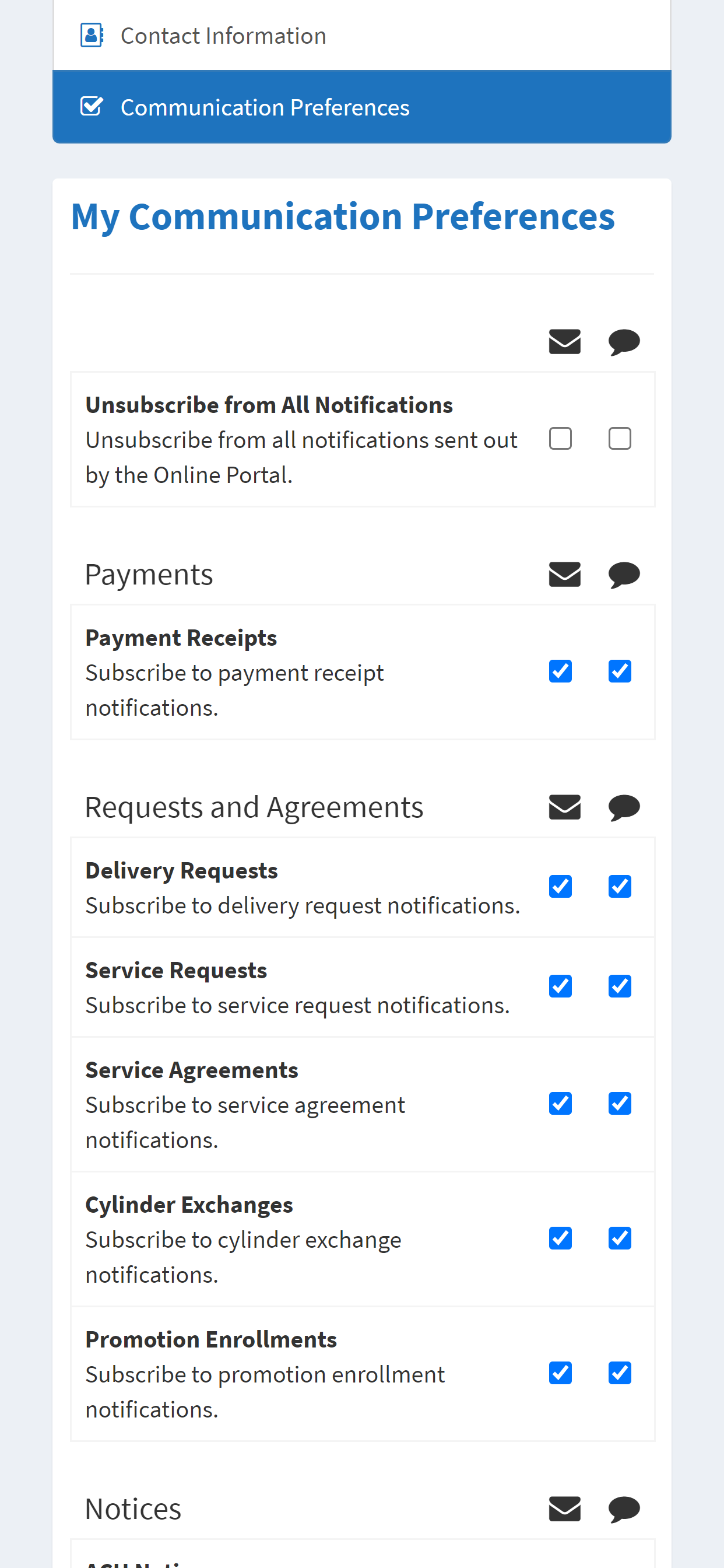This screenshot has width=724, height=1568.
Task: Uncheck email notifications for Service Requests
Action: click(x=560, y=986)
